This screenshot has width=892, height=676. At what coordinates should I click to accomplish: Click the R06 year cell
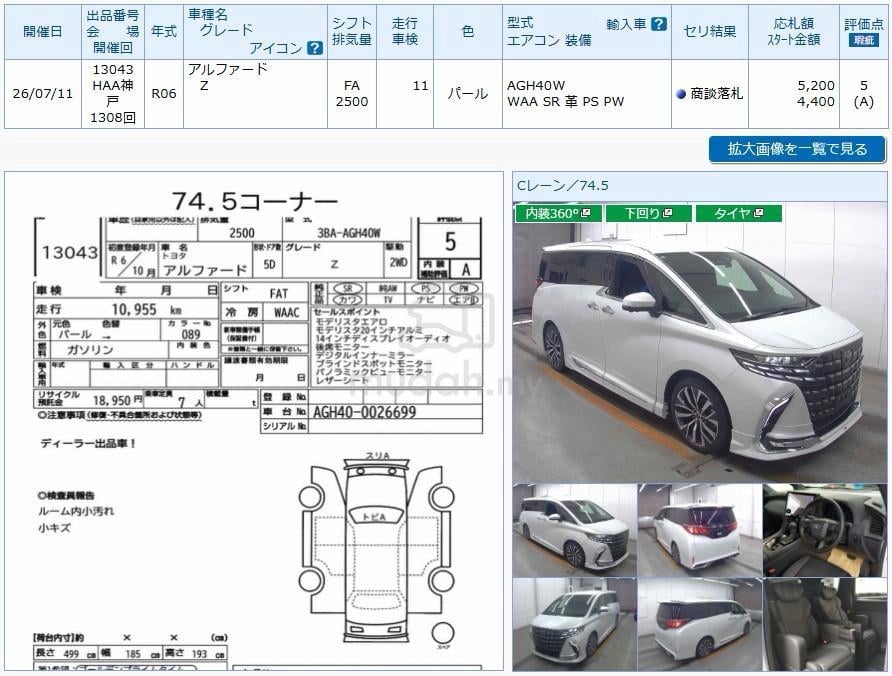[164, 94]
